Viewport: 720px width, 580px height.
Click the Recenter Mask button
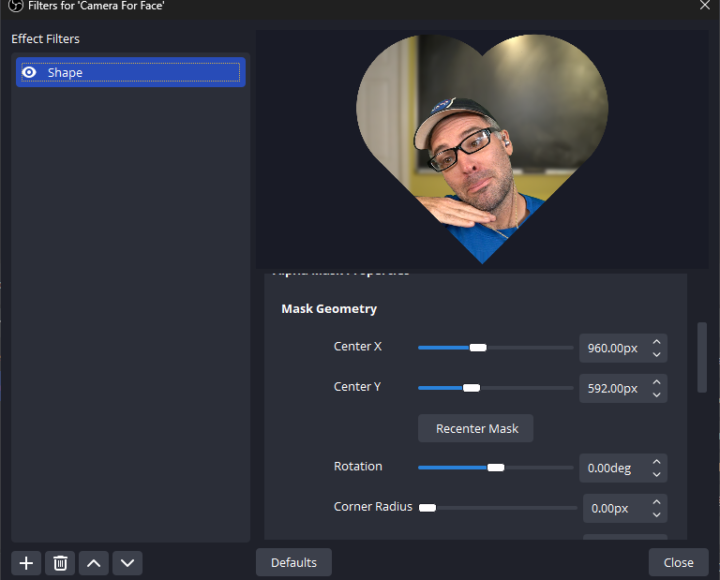(x=476, y=428)
